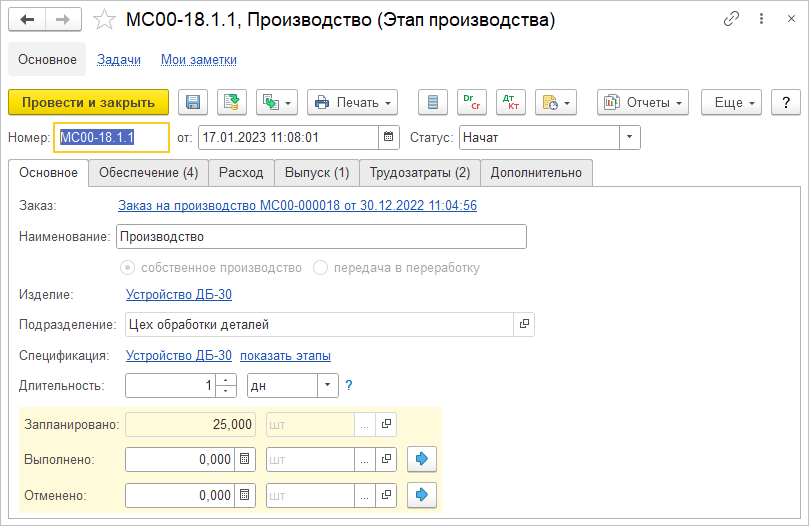The height and width of the screenshot is (529, 811).
Task: Expand the duration unit дн dropdown
Action: [328, 386]
